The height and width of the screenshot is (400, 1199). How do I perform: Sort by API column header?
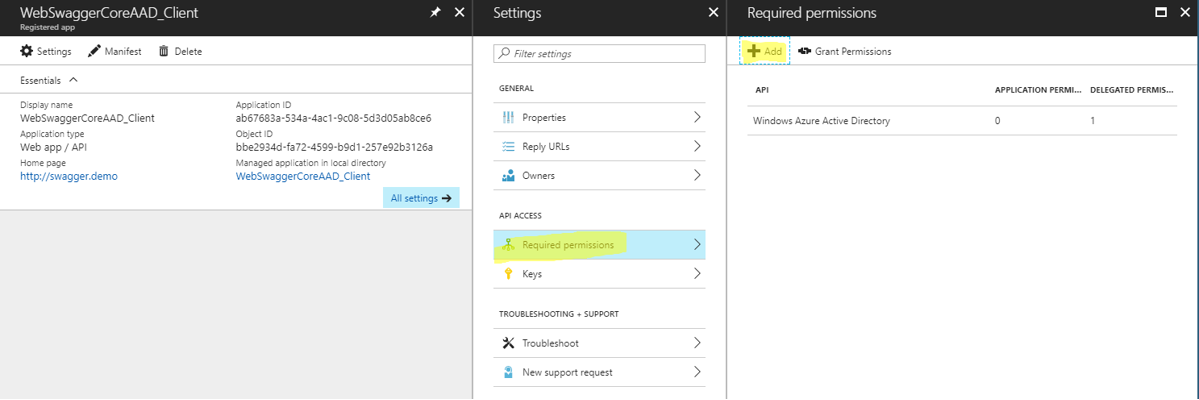pyautogui.click(x=762, y=90)
